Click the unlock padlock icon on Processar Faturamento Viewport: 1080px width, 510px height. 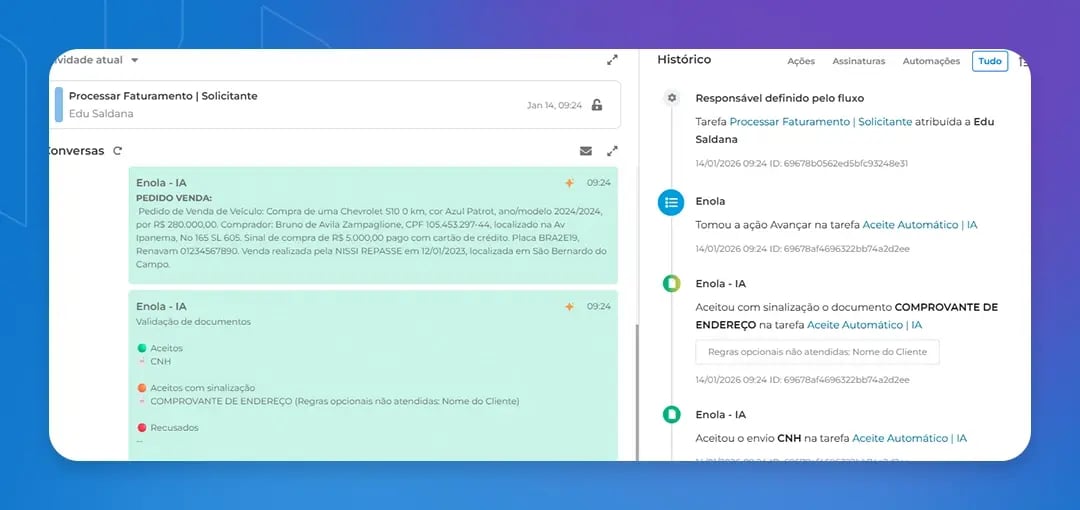coord(597,105)
